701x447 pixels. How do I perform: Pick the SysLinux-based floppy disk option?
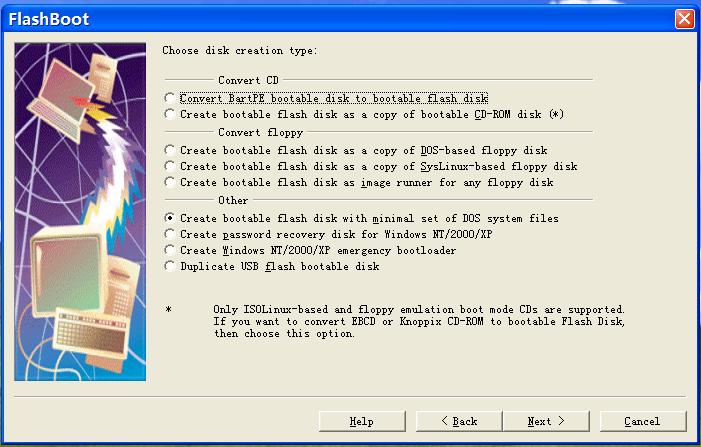tap(170, 167)
